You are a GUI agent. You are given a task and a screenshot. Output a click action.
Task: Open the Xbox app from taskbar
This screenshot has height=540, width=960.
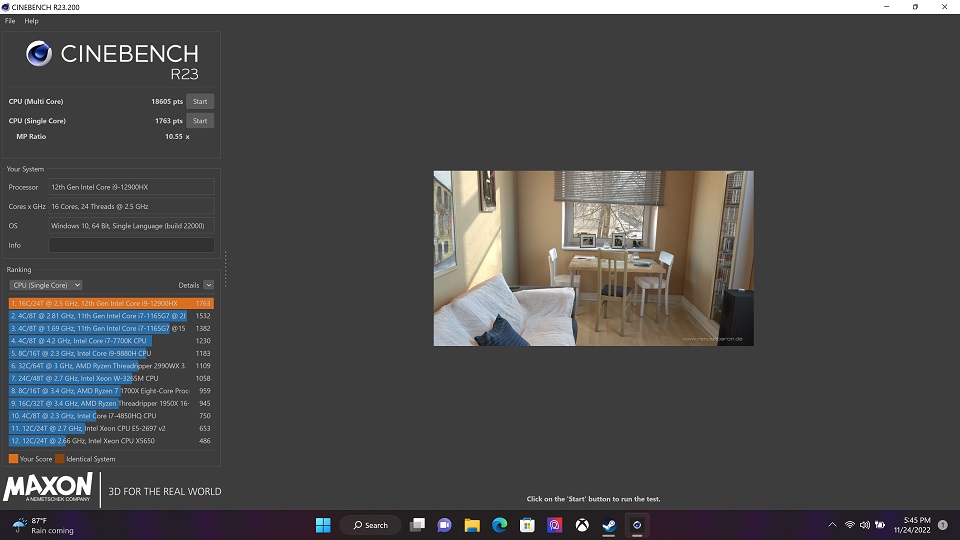[x=582, y=525]
